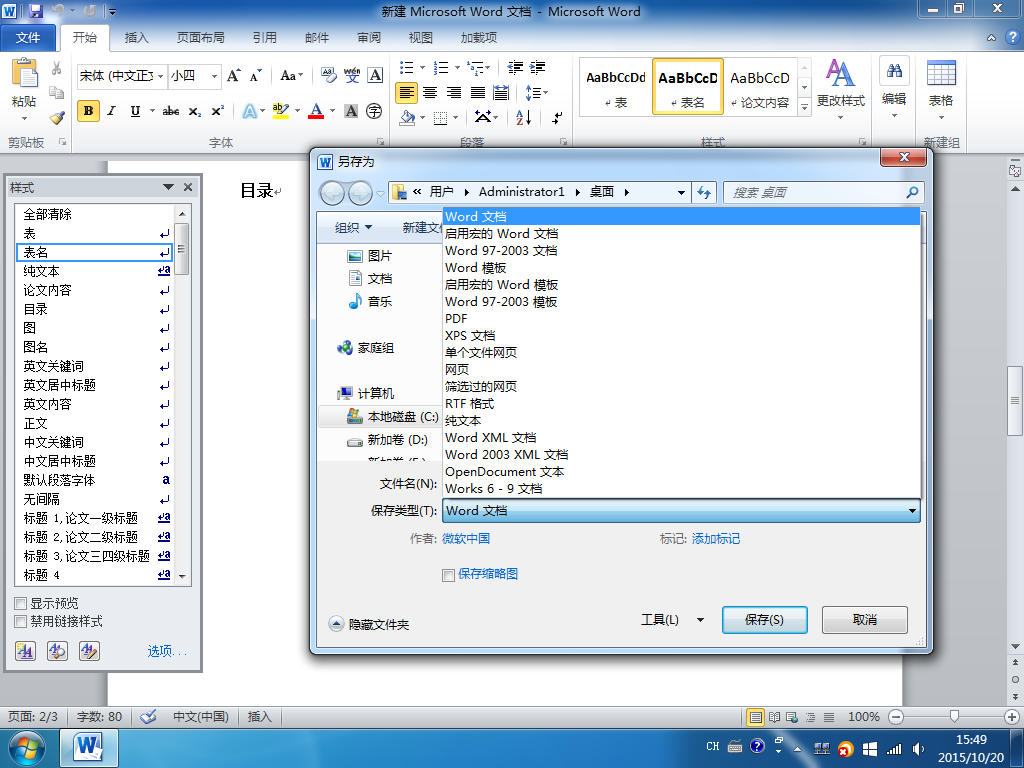This screenshot has height=768, width=1024.
Task: Open the Organize dropdown
Action: coord(353,227)
